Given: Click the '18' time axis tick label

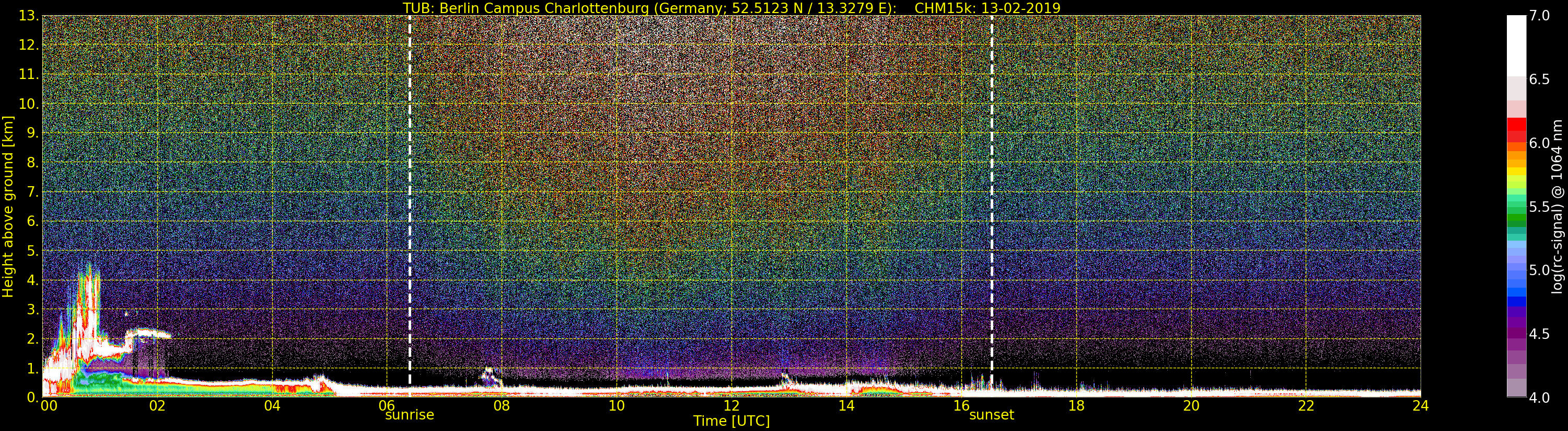Looking at the screenshot, I should click(1076, 406).
